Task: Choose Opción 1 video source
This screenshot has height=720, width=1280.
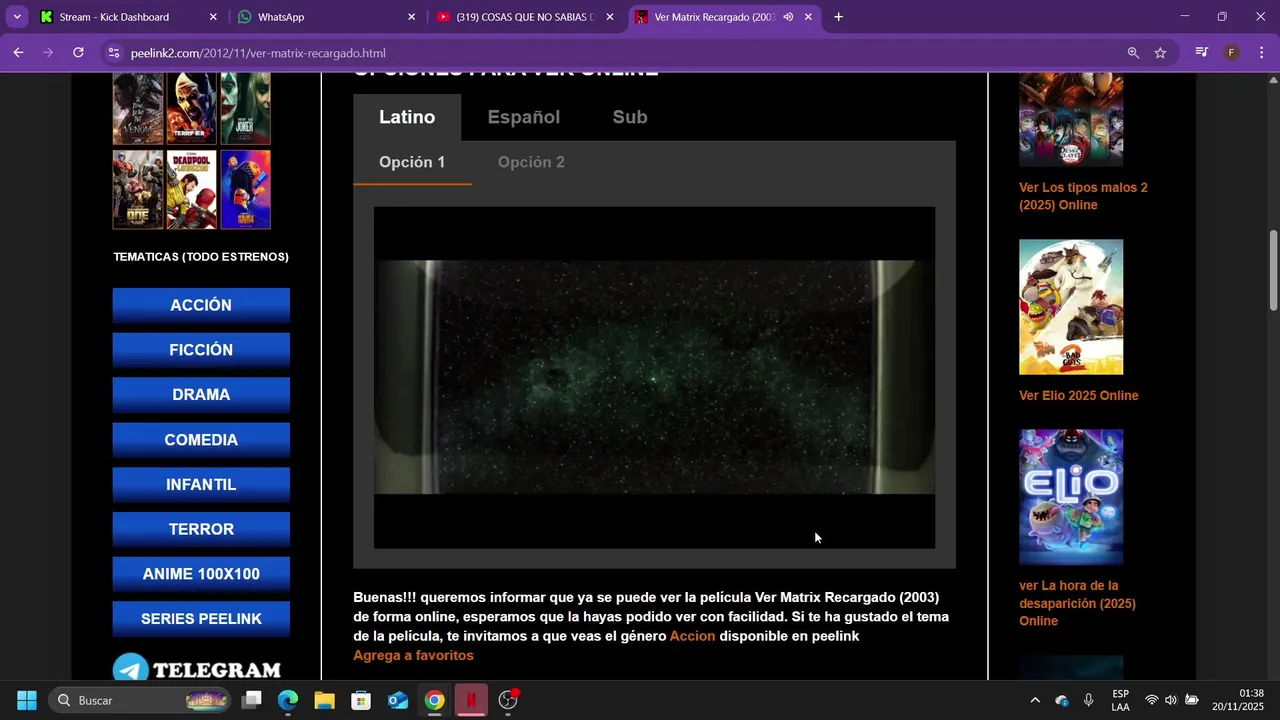Action: tap(412, 162)
